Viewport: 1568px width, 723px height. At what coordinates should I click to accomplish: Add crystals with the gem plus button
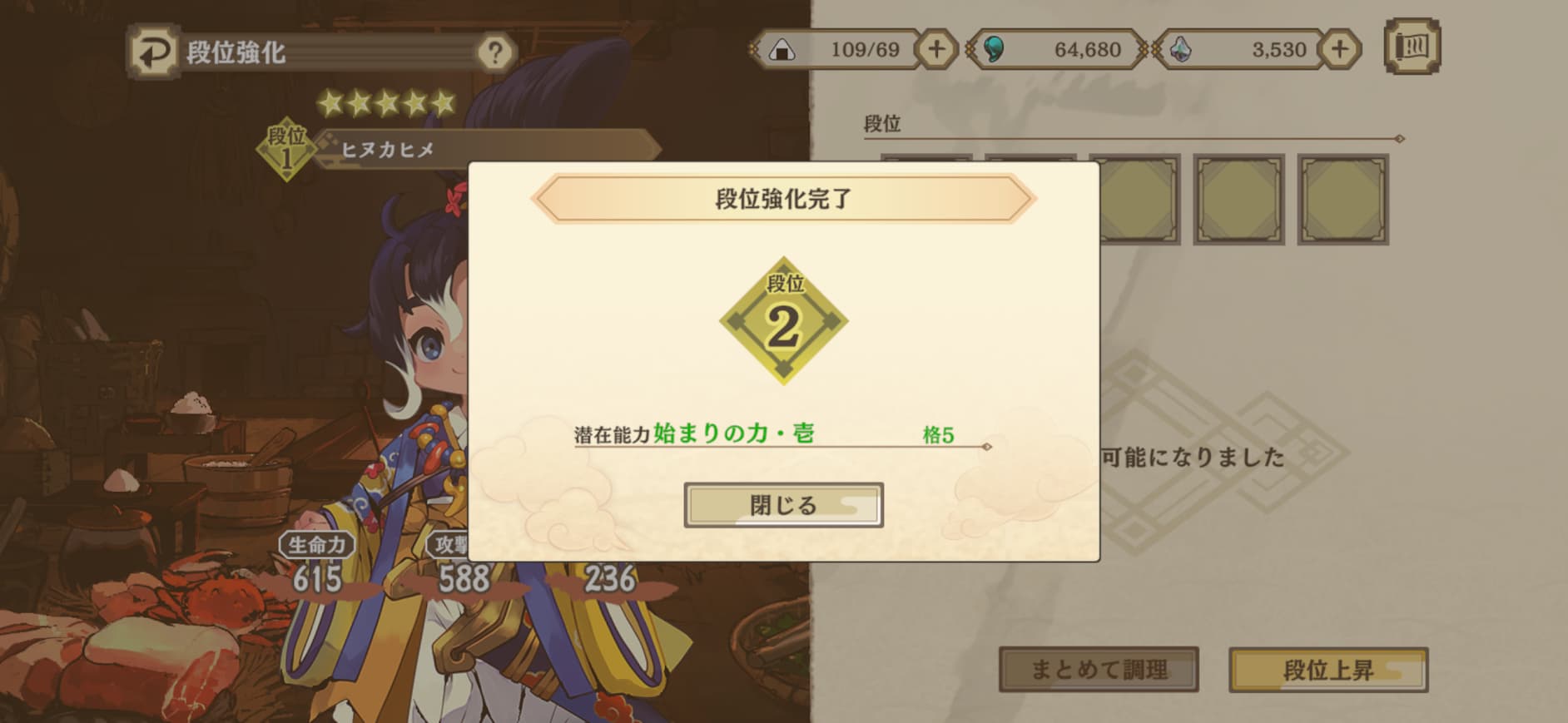click(1339, 49)
